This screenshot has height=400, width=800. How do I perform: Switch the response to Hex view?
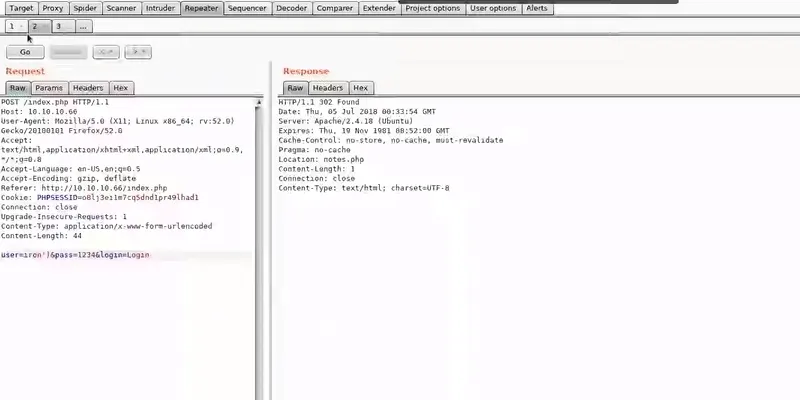[x=361, y=88]
